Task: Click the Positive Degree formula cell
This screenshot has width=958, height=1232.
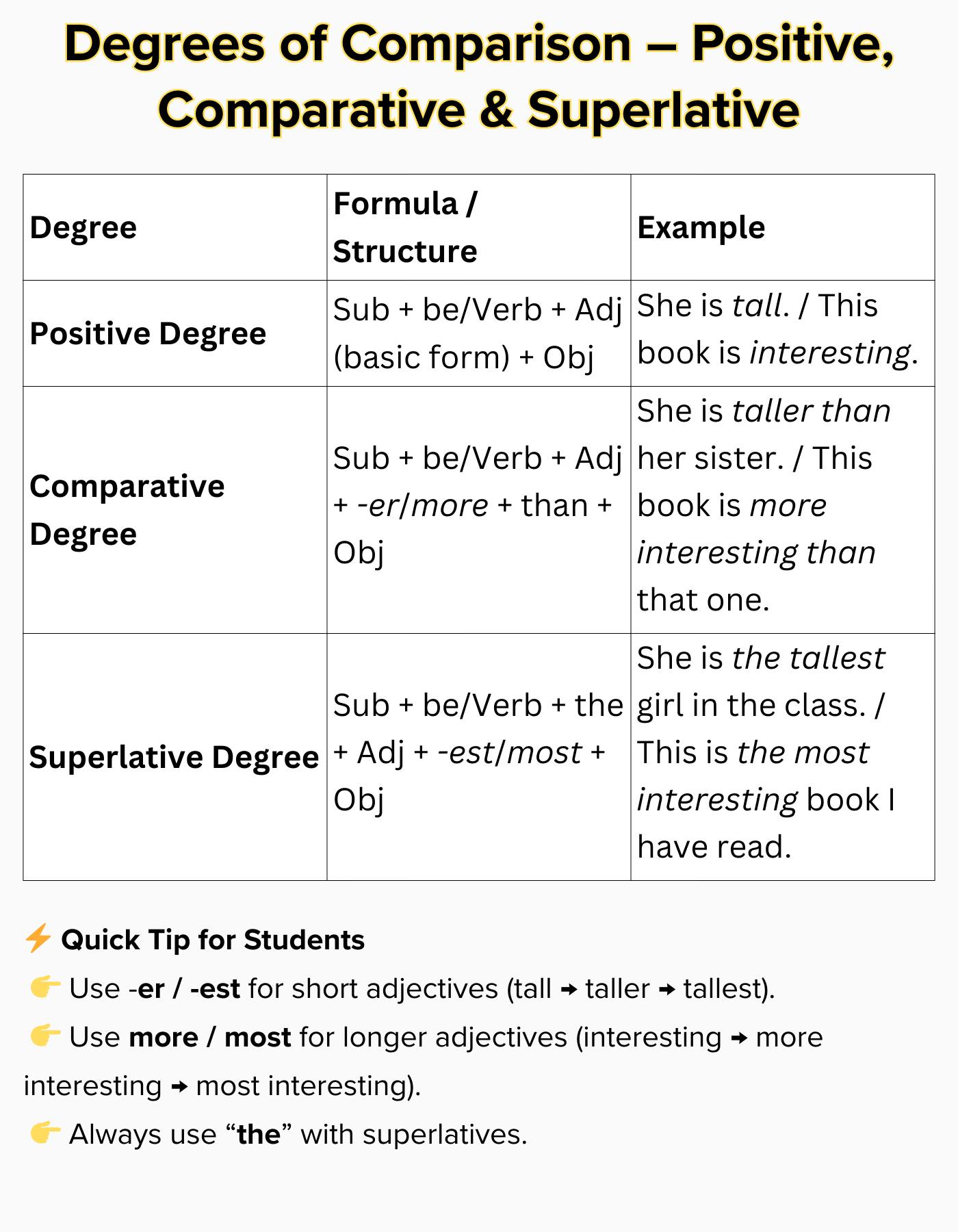Action: pyautogui.click(x=478, y=333)
